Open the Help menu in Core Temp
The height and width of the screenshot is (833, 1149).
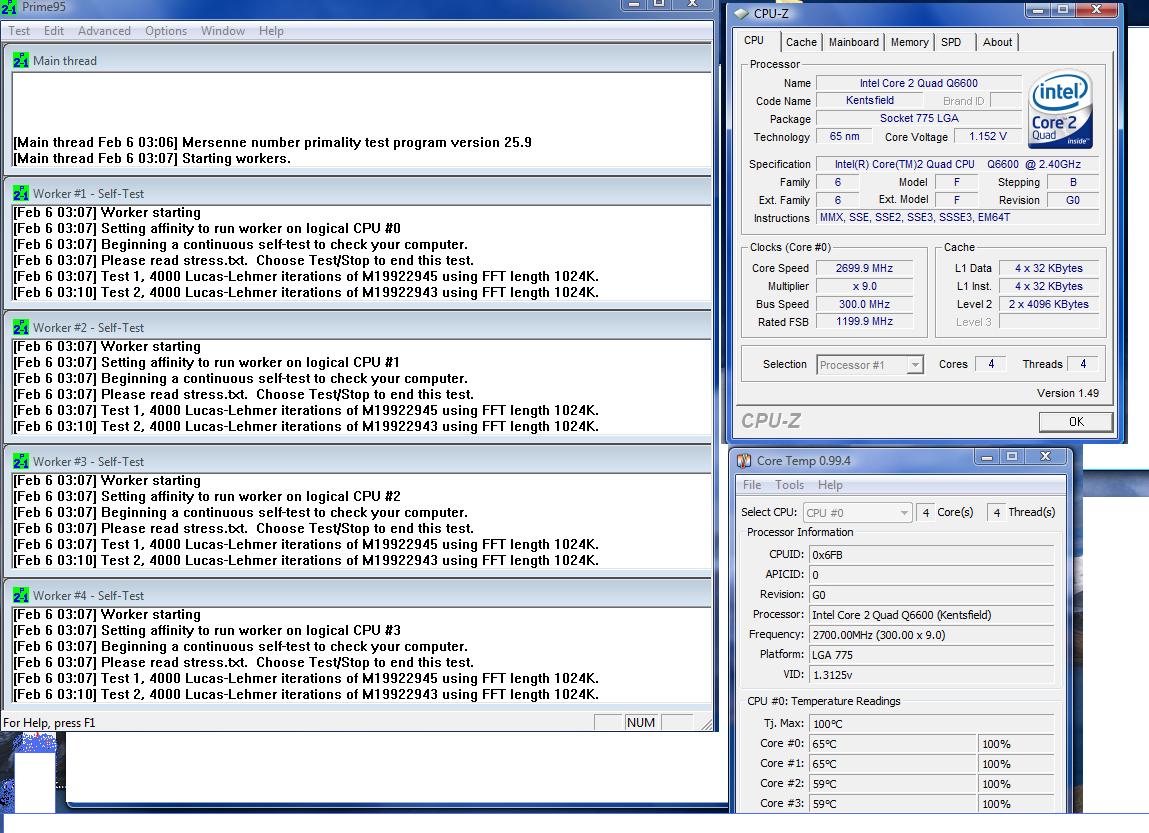(830, 485)
